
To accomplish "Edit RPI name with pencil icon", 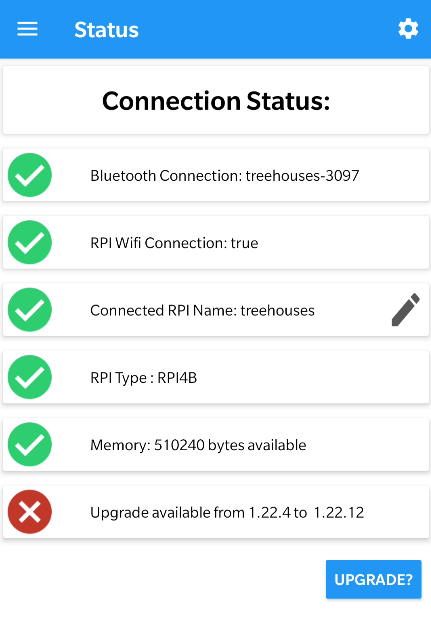I will (x=406, y=310).
